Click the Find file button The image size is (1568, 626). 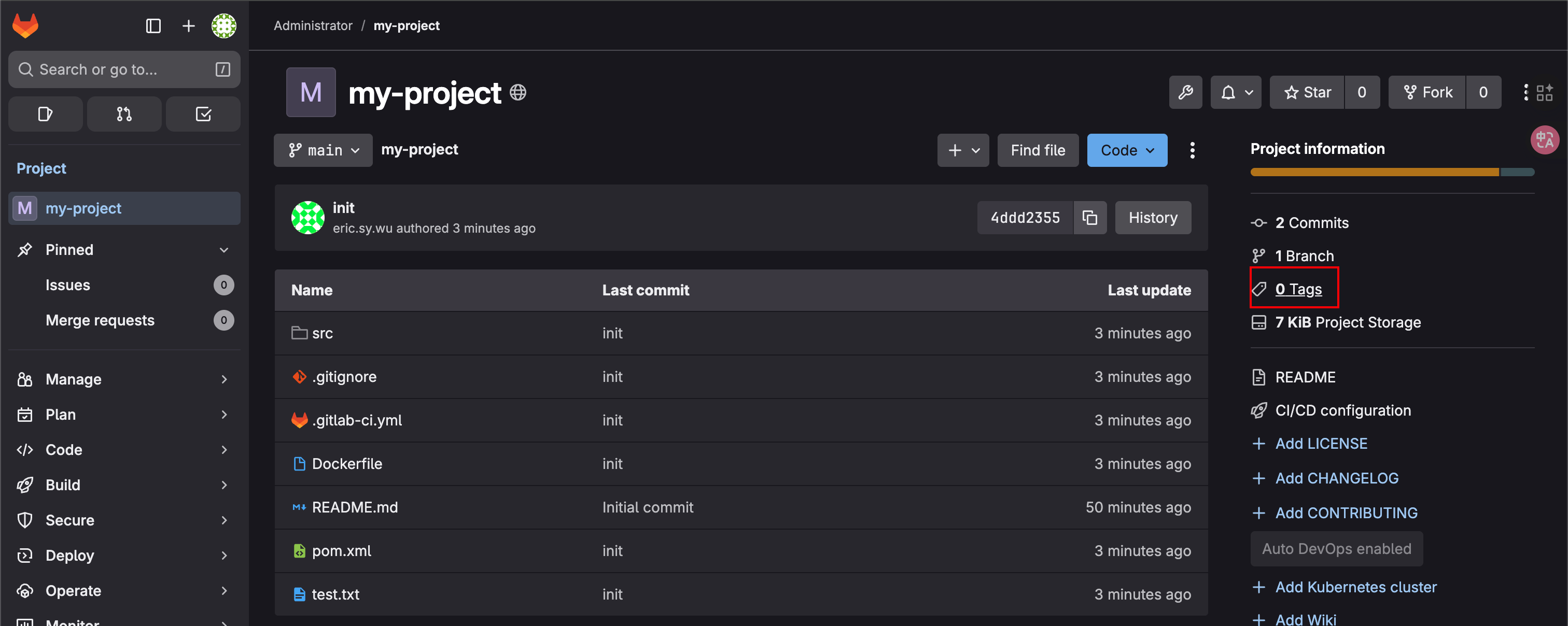pos(1037,150)
